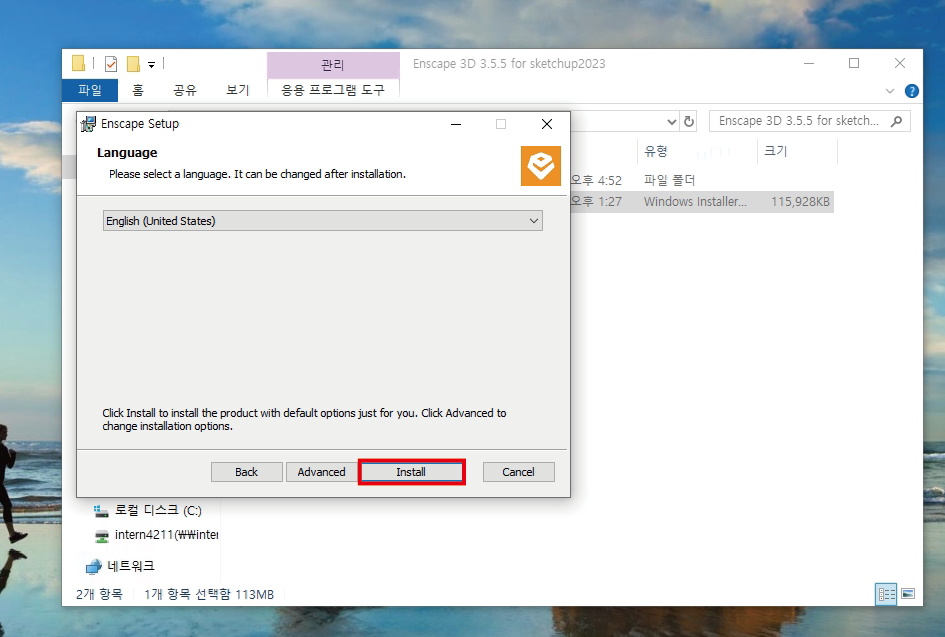This screenshot has height=637, width=945.
Task: Click the Enscape orange logo icon
Action: (x=541, y=166)
